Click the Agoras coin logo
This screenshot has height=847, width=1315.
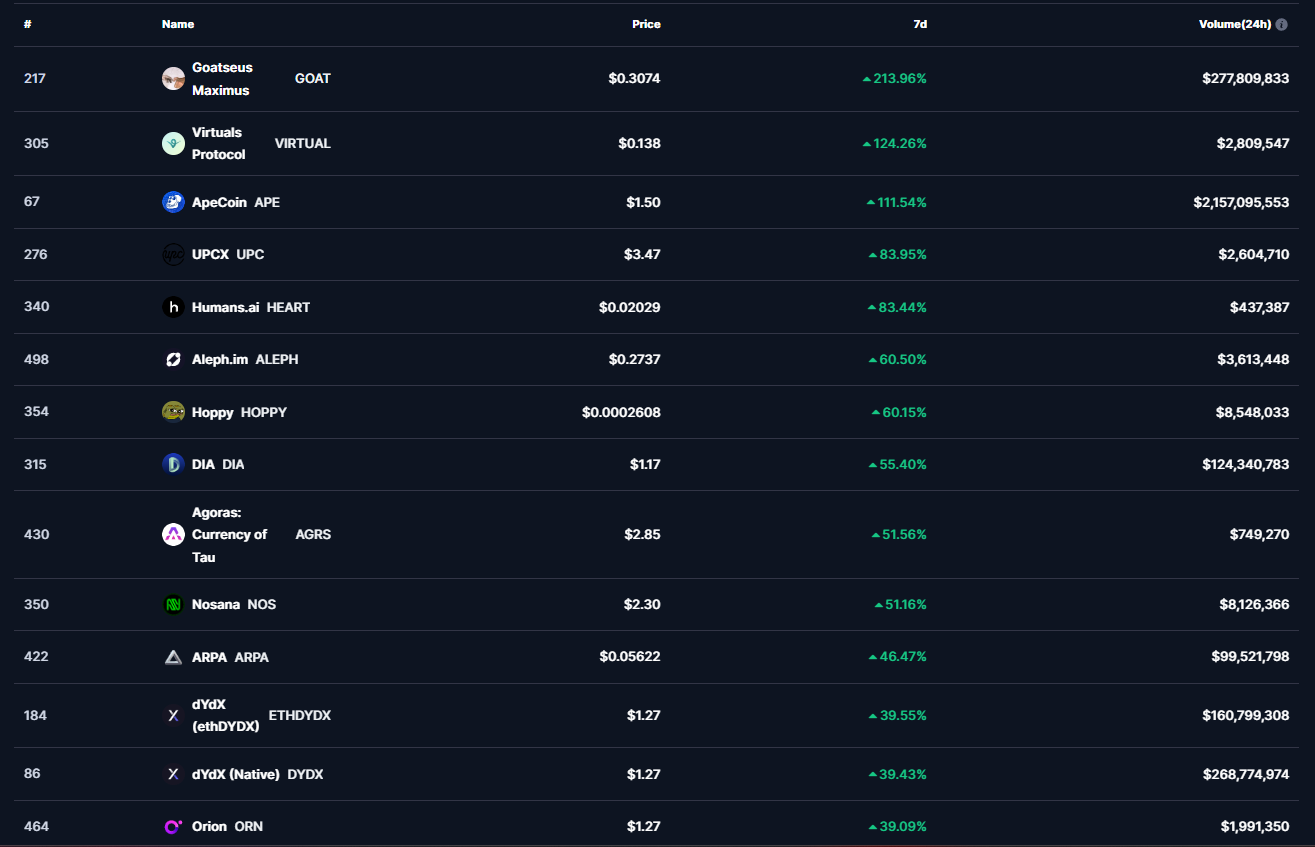(x=173, y=534)
